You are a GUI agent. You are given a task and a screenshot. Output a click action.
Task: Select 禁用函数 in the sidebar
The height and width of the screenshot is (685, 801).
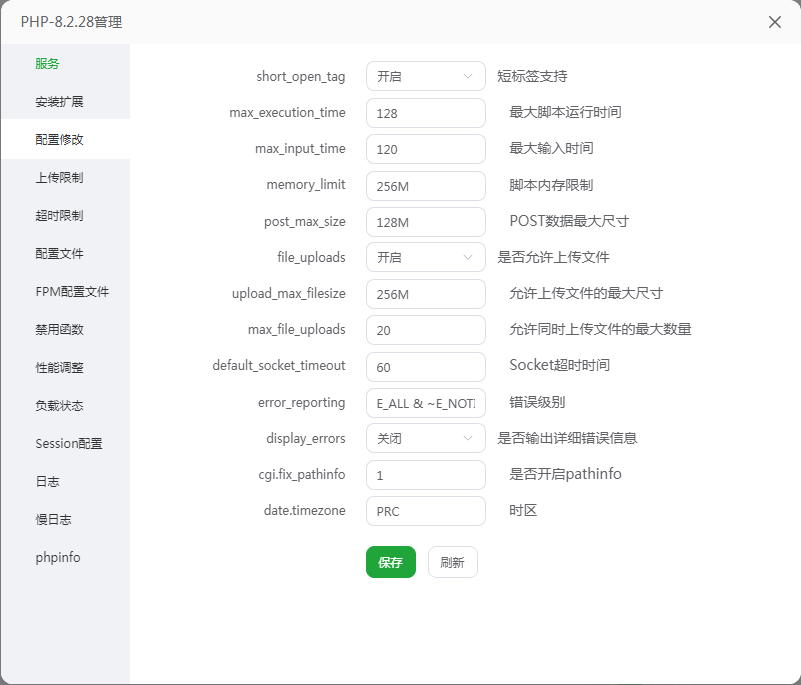[x=59, y=330]
